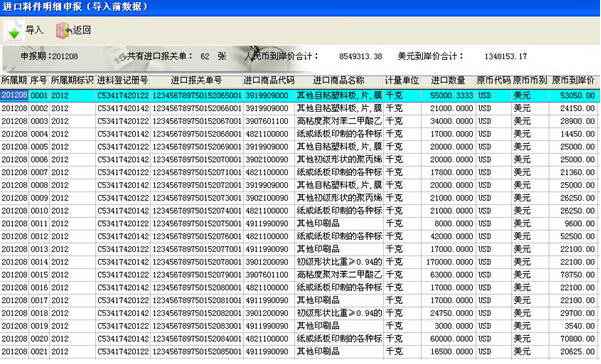This screenshot has height=364, width=601.
Task: Click the 导入 button label
Action: click(34, 30)
